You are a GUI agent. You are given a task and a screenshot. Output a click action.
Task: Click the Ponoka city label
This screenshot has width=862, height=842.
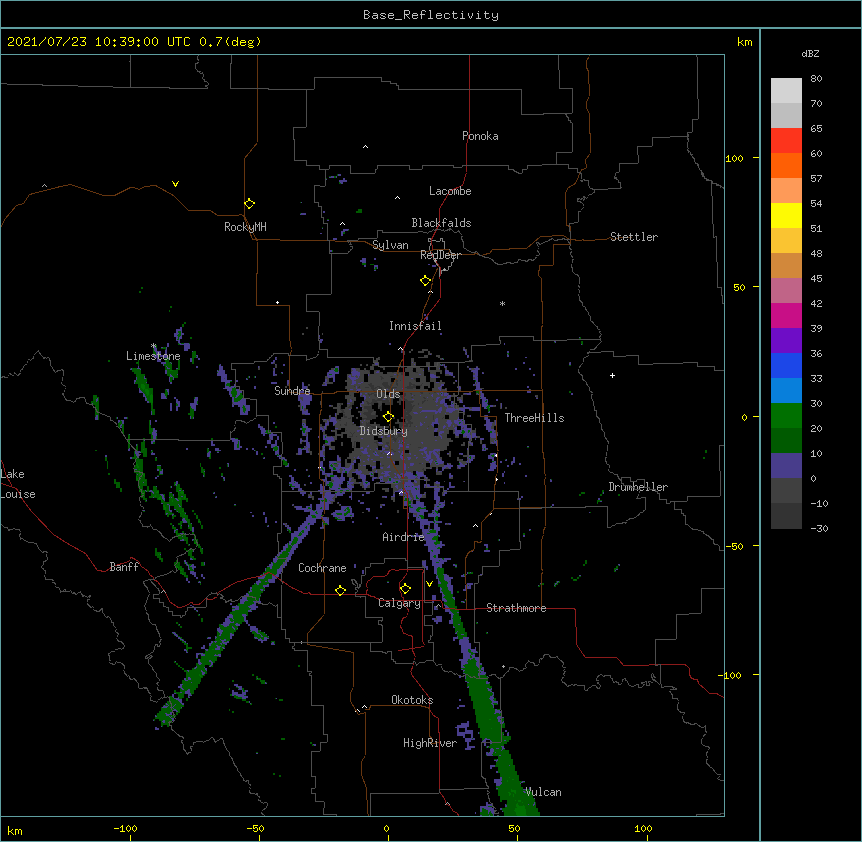[x=480, y=136]
